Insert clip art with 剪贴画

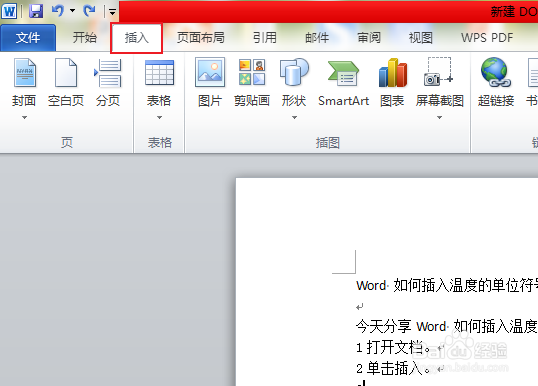pyautogui.click(x=252, y=82)
